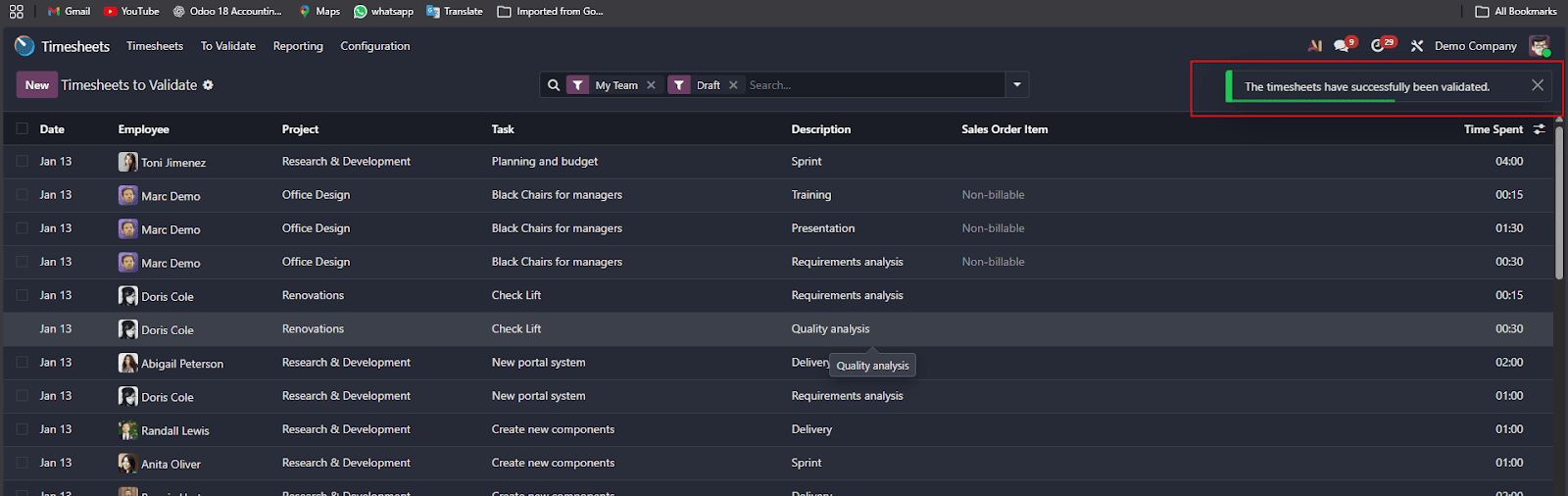The width and height of the screenshot is (1568, 496).
Task: Open the Demo Company switcher
Action: click(x=1475, y=46)
